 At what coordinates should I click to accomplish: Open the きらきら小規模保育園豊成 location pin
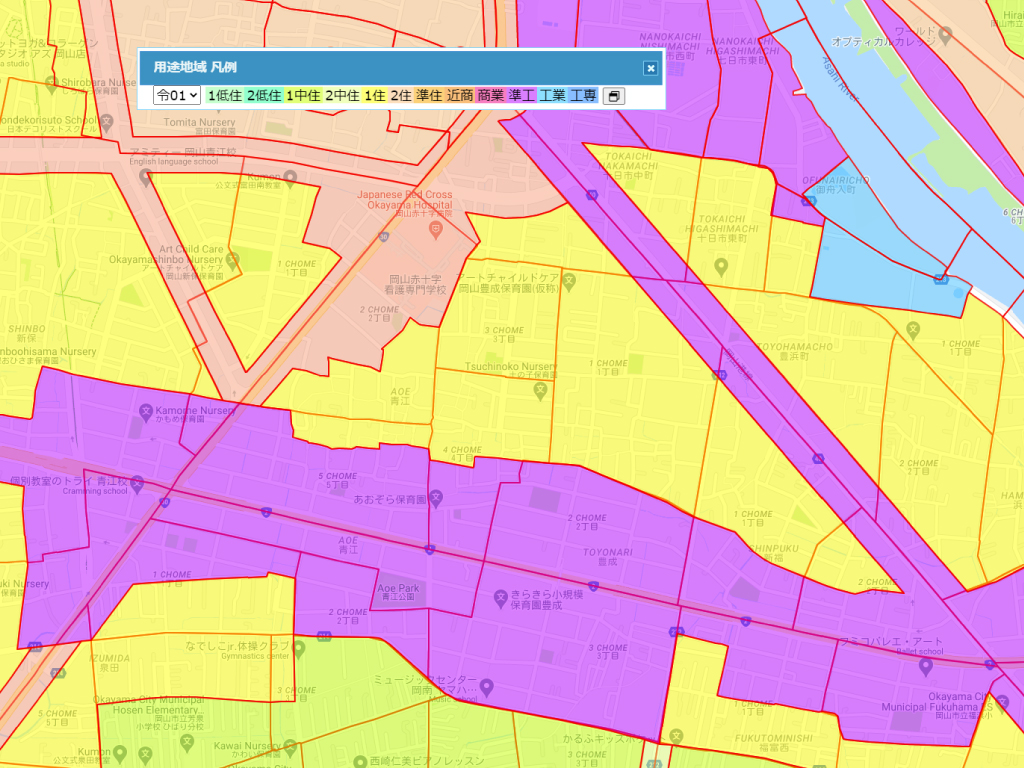click(x=502, y=598)
